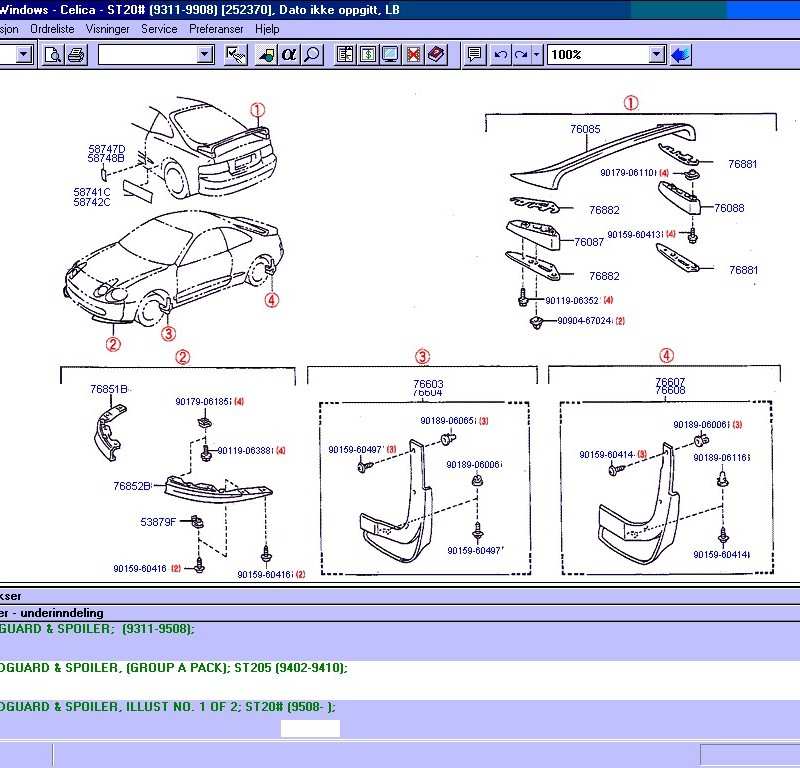Click circled number 4 near rear wheel

pos(271,300)
